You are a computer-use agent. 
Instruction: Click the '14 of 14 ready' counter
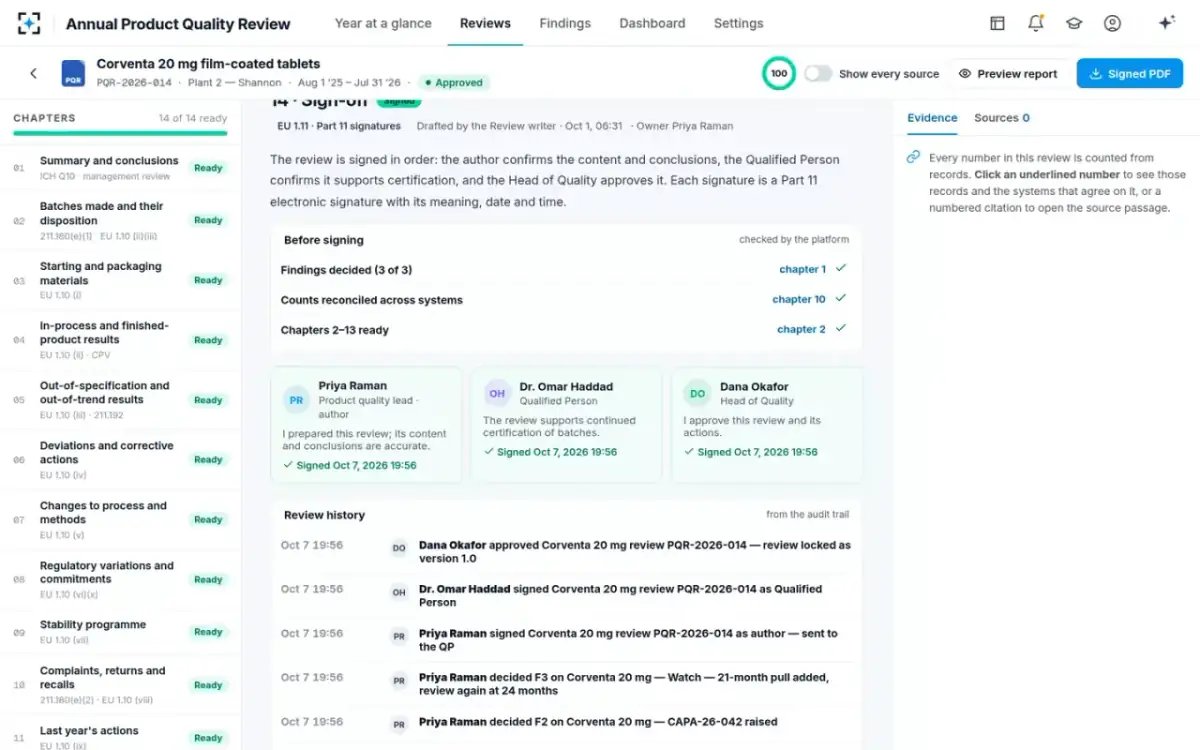click(x=192, y=118)
